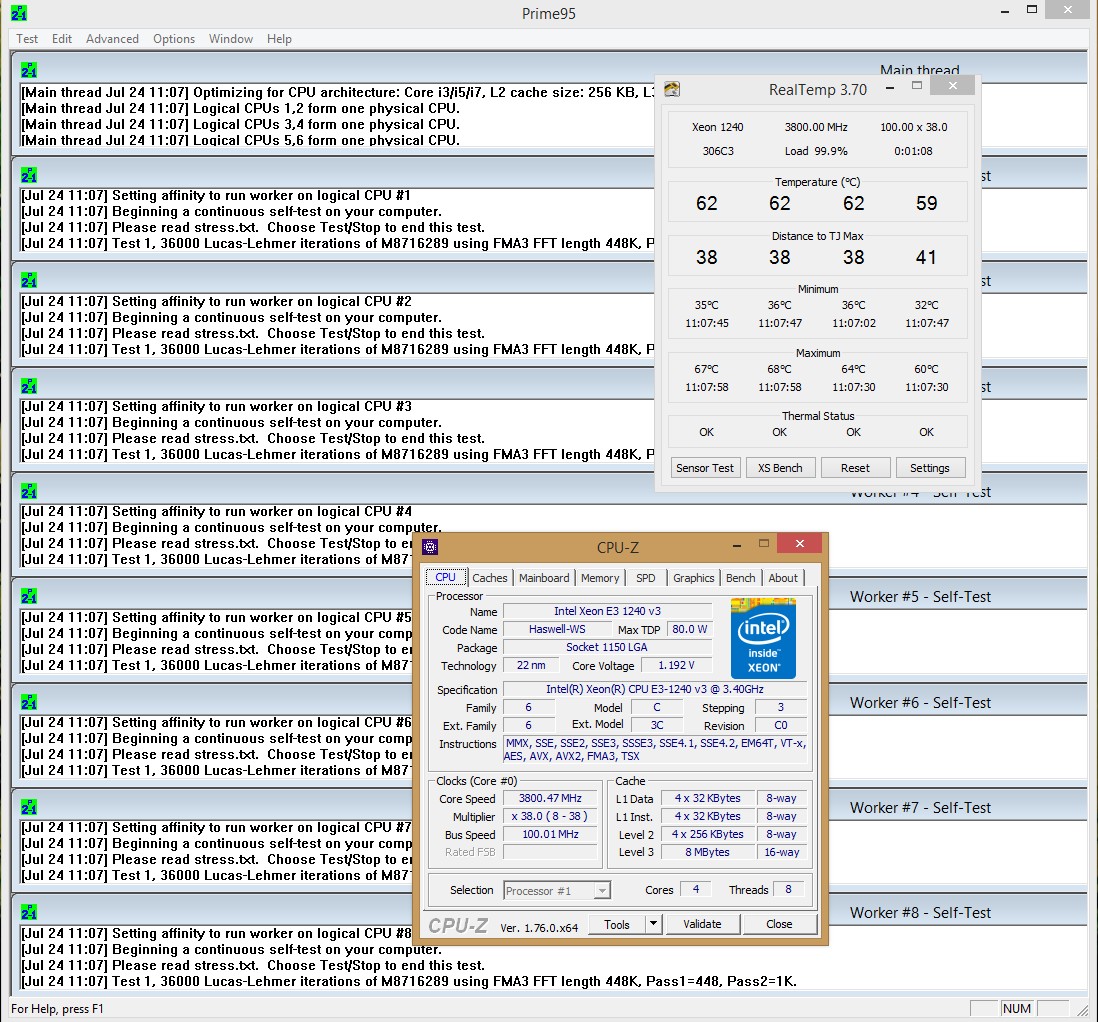Click the Max TDP 80.0 W value
Viewport: 1098px width, 1022px height.
(x=689, y=629)
